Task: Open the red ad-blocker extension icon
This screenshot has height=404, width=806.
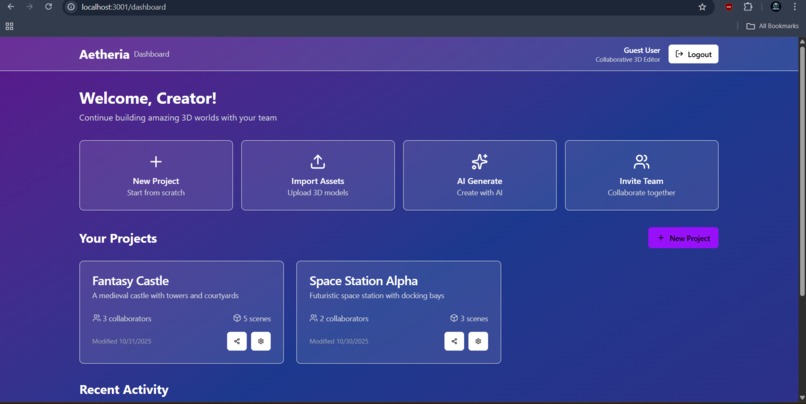Action: click(729, 7)
